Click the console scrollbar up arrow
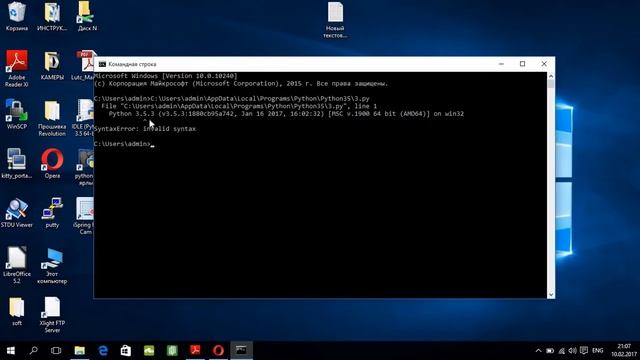Viewport: 640px width, 360px height. [551, 76]
